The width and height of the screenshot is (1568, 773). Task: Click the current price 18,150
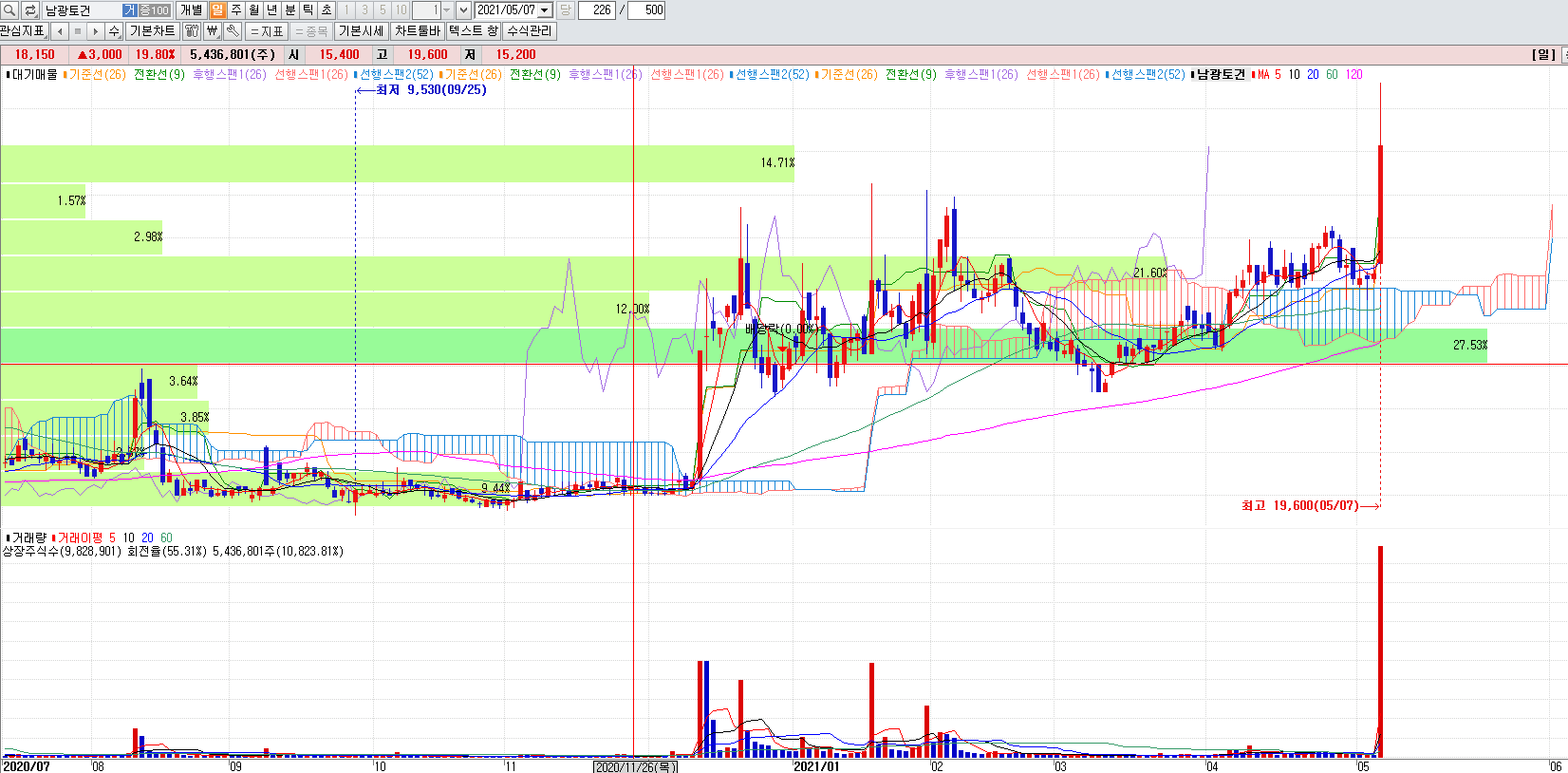tap(34, 55)
